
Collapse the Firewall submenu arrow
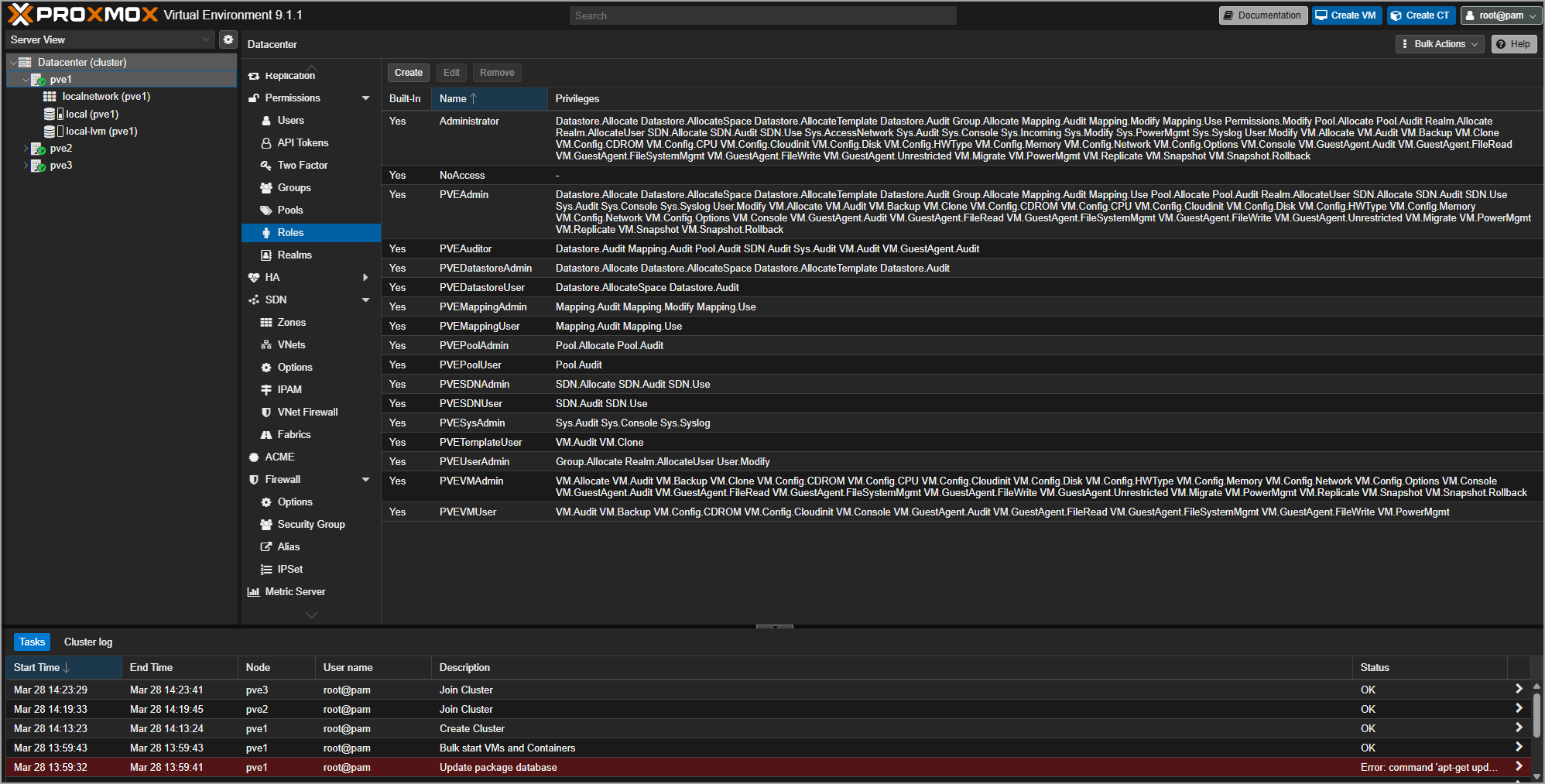pos(365,480)
